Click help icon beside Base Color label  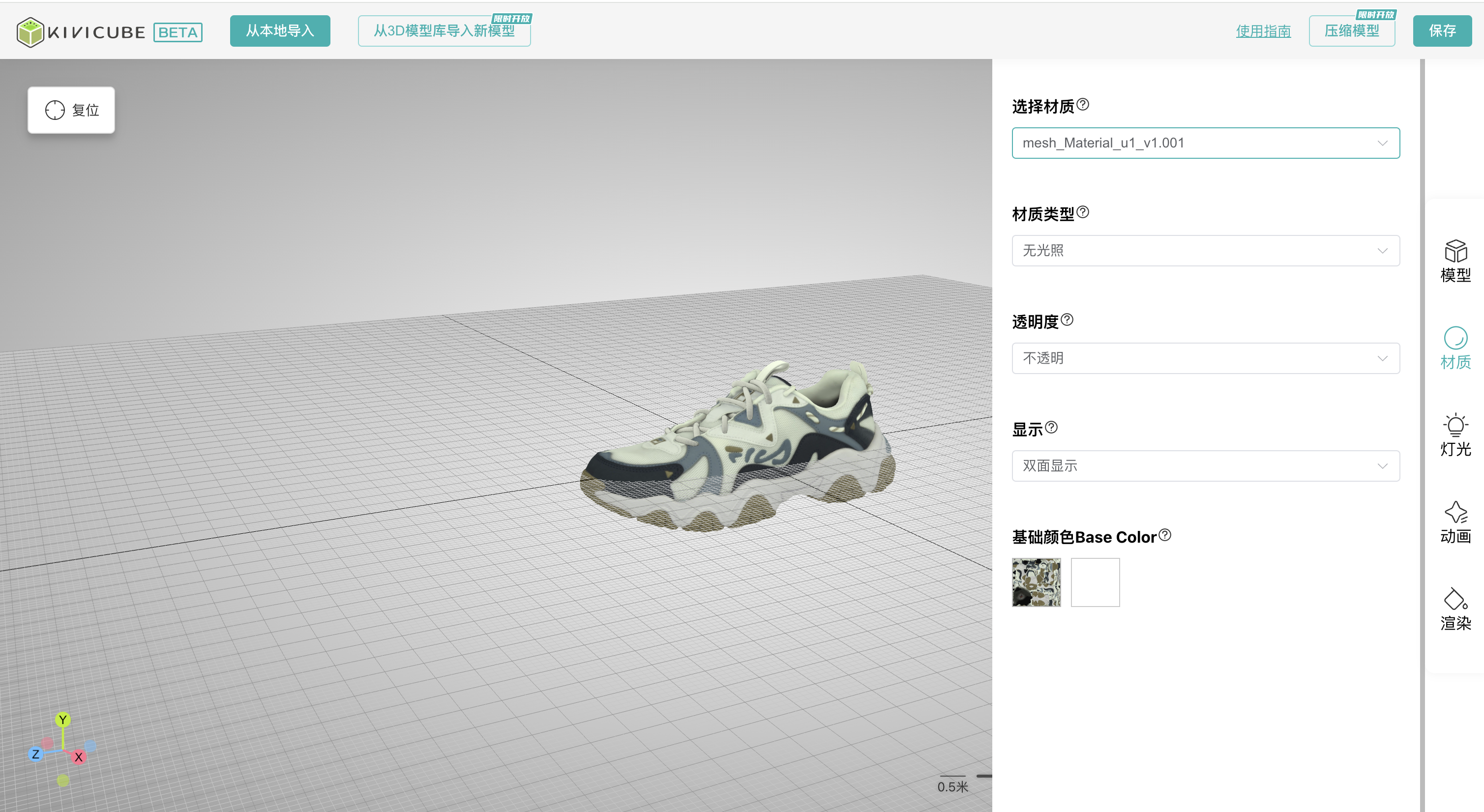coord(1164,535)
